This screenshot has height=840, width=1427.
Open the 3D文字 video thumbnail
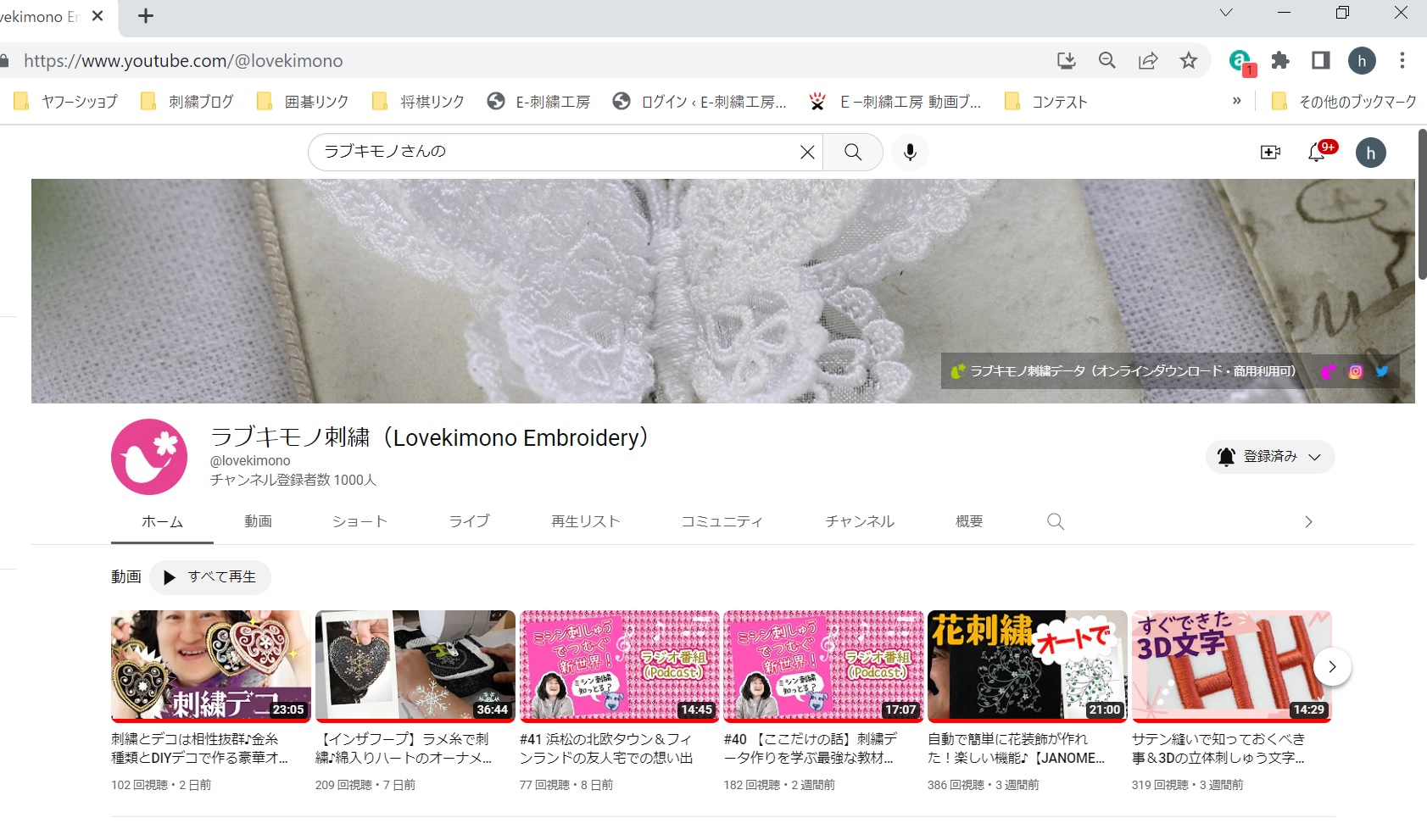click(1232, 666)
